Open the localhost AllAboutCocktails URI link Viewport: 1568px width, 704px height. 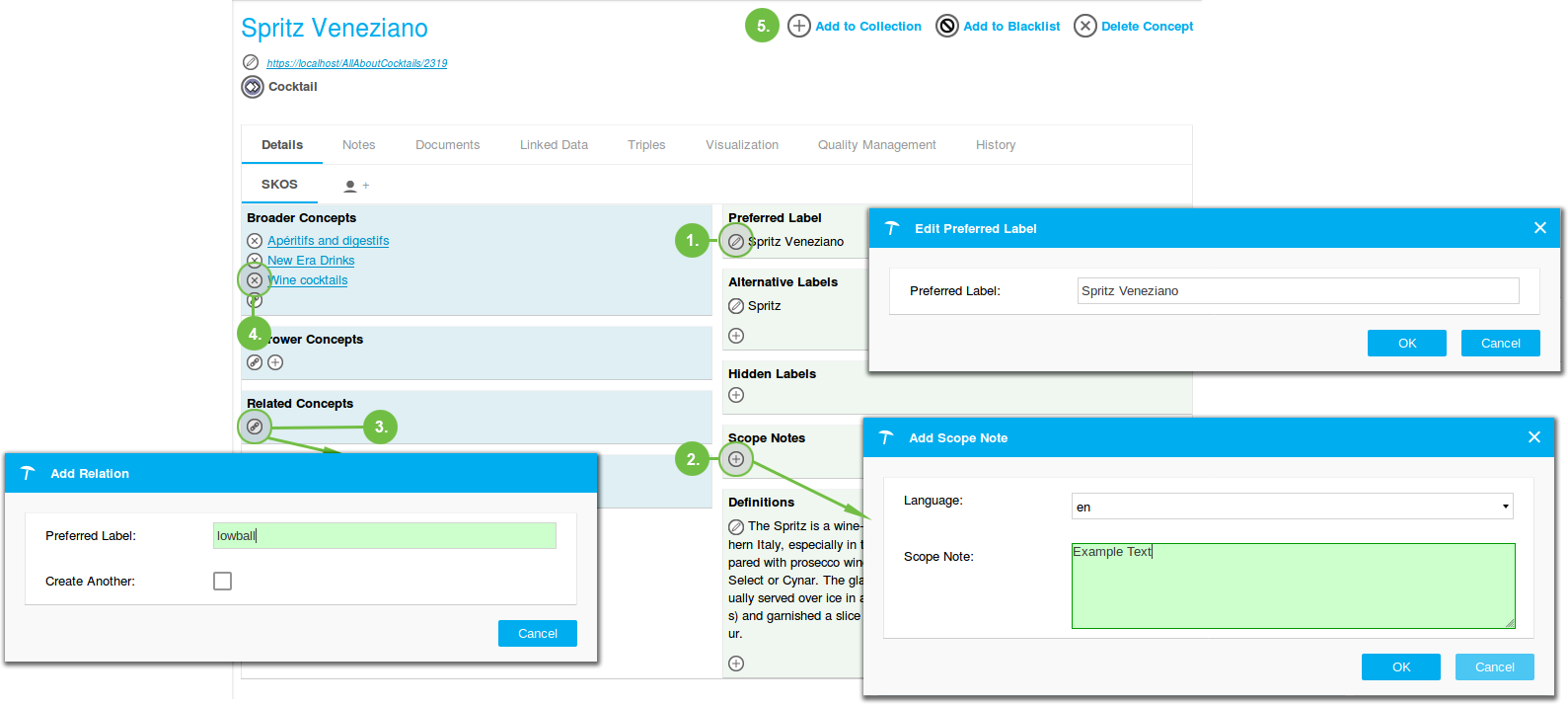(x=357, y=63)
